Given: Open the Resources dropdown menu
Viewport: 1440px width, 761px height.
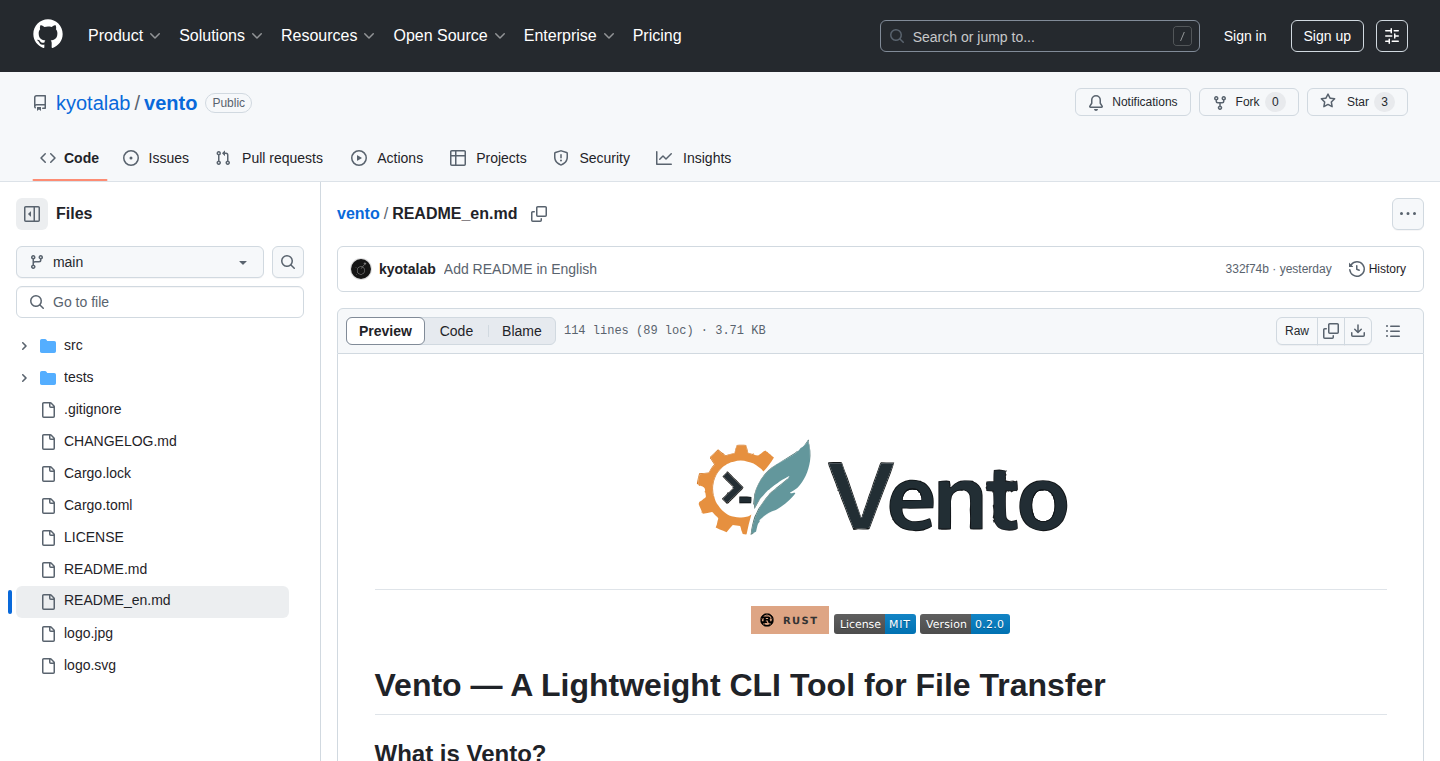Looking at the screenshot, I should click(x=328, y=36).
